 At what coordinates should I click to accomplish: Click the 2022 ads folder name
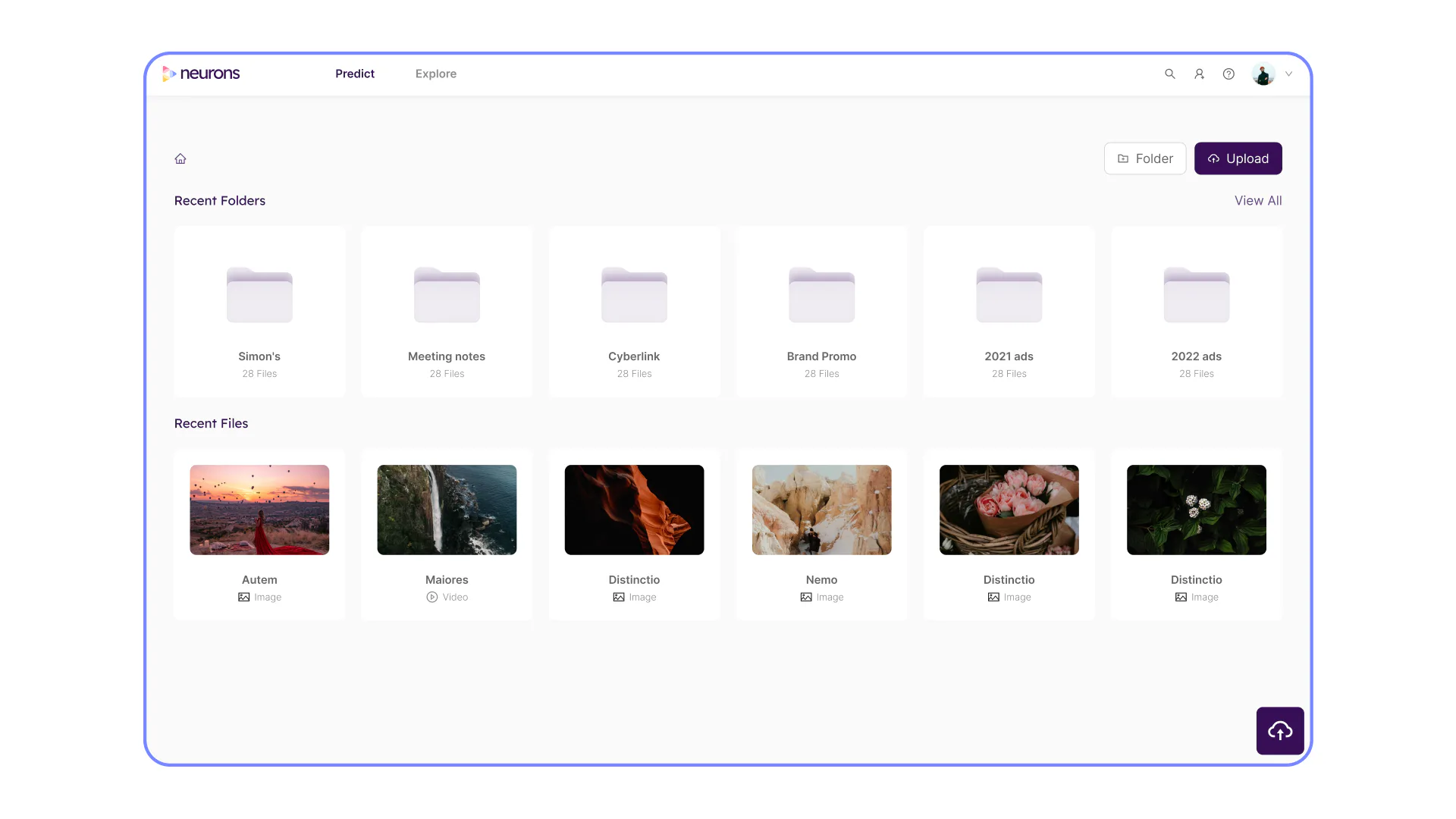(x=1197, y=356)
